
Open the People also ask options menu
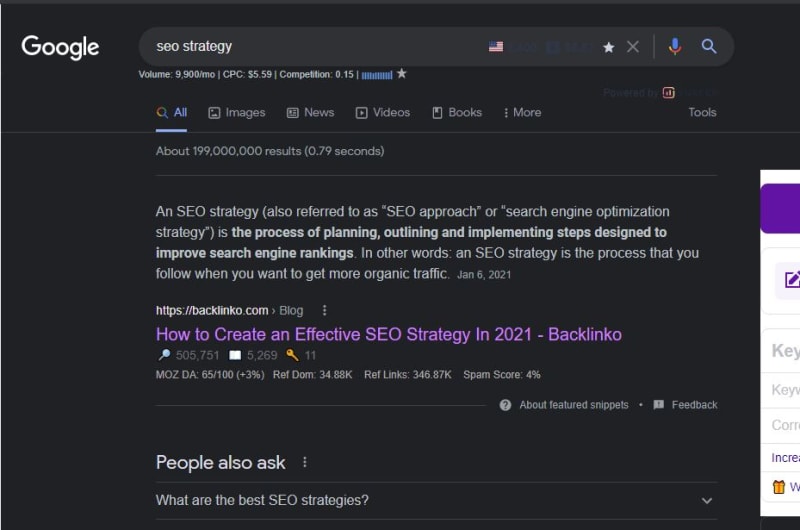click(305, 462)
